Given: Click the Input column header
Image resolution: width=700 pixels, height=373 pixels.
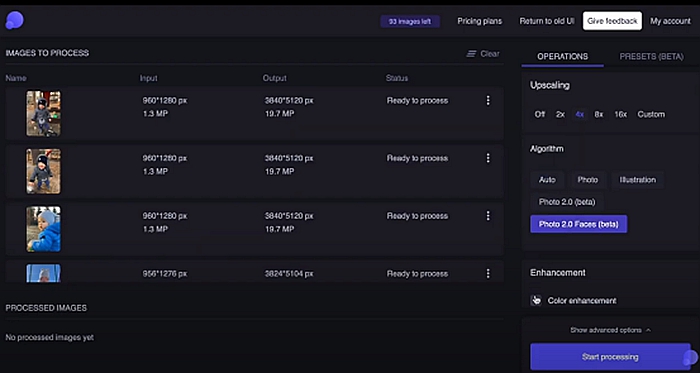Looking at the screenshot, I should coord(149,78).
